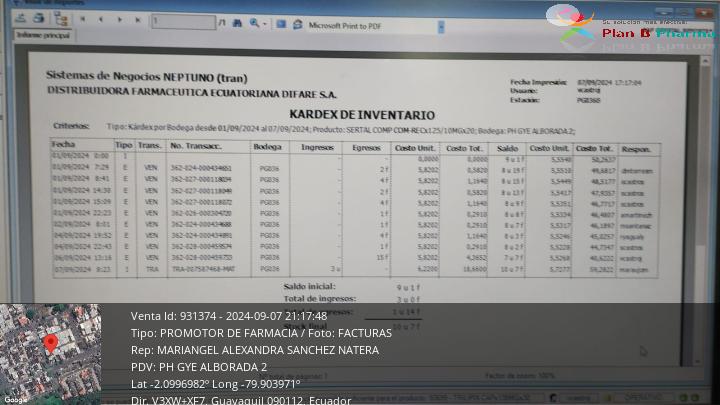Viewport: 720px width, 405px height.
Task: Click the Export report icon
Action: tap(21, 18)
